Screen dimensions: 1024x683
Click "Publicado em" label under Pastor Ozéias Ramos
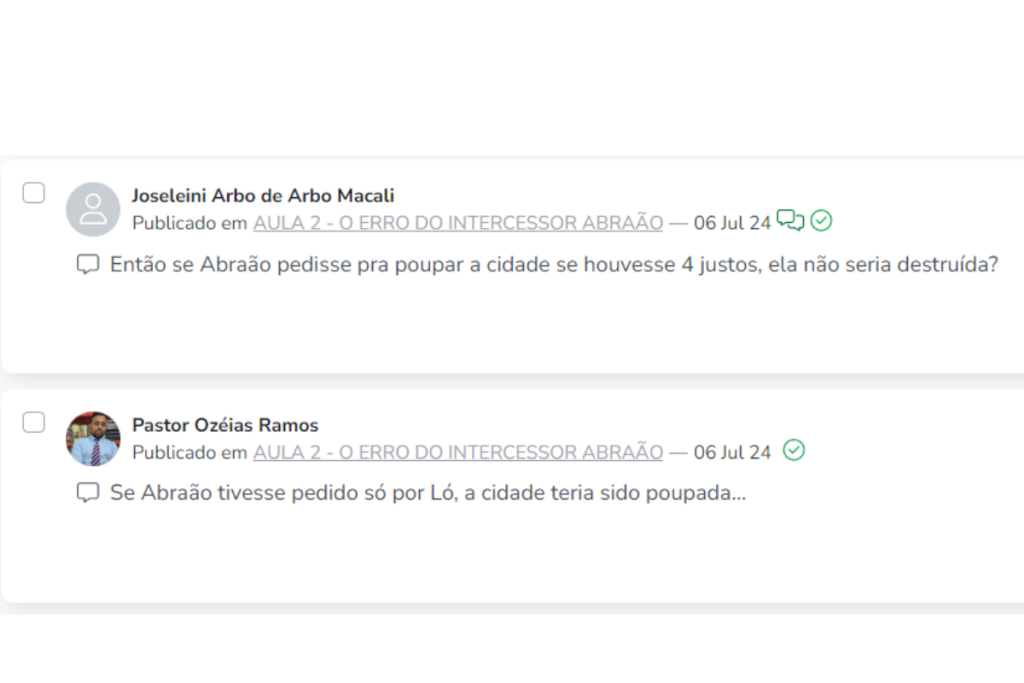(x=189, y=452)
